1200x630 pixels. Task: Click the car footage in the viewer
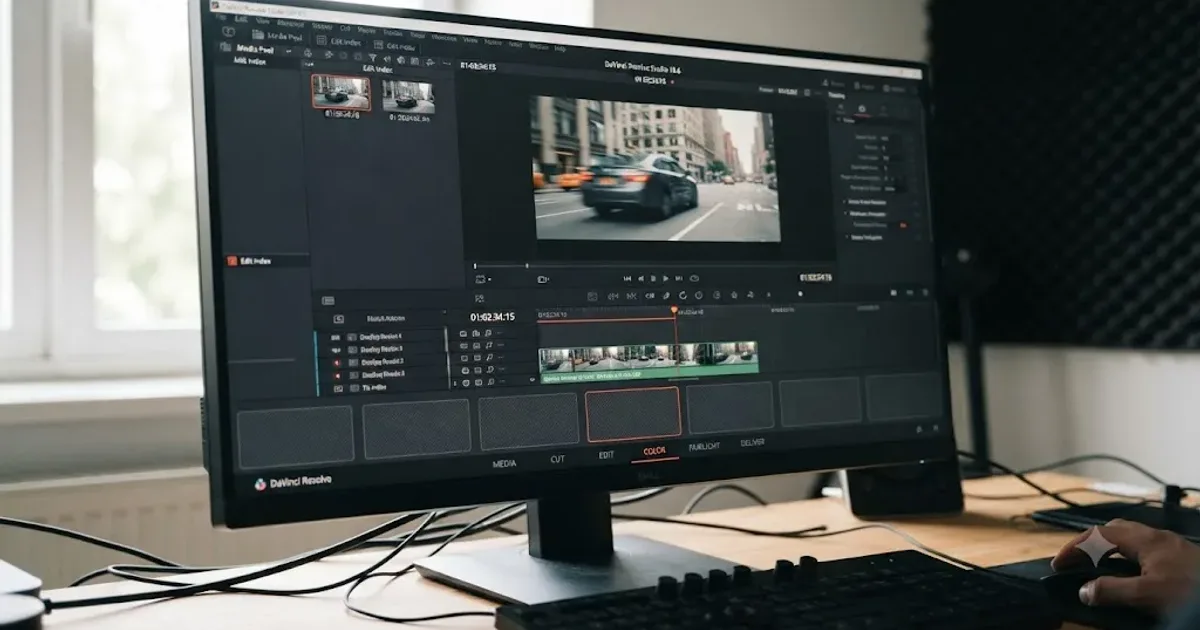pos(657,169)
